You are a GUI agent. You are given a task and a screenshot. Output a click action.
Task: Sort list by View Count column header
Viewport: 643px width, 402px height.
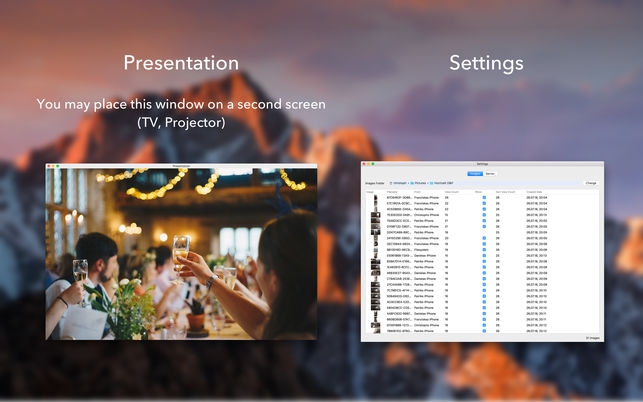(x=452, y=192)
